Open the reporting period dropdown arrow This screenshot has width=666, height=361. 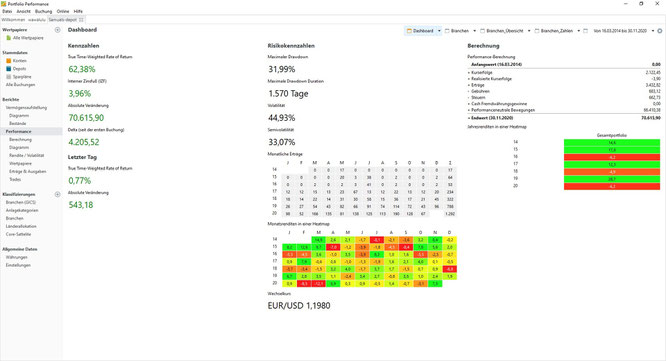[653, 31]
